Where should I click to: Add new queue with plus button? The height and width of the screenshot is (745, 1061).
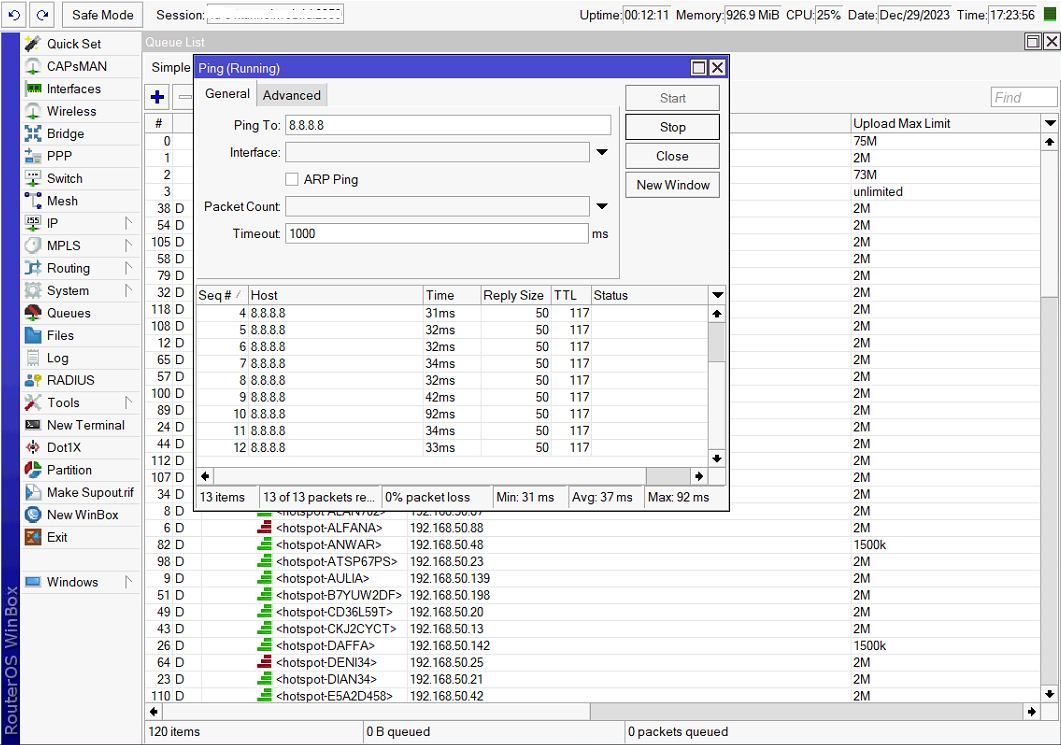coord(158,97)
